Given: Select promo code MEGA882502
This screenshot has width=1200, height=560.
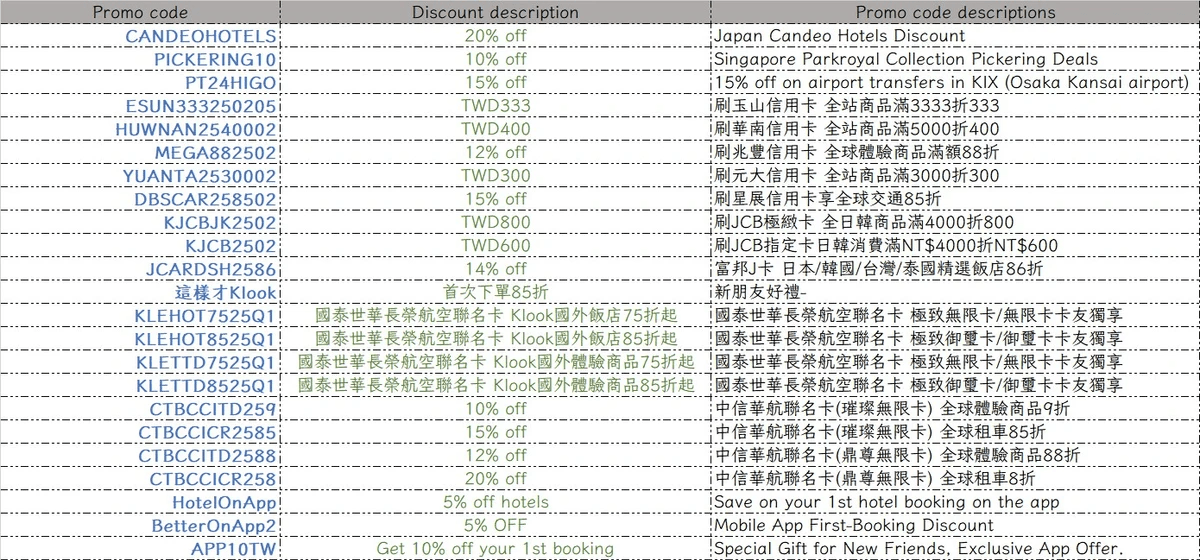Looking at the screenshot, I should click(x=216, y=153).
